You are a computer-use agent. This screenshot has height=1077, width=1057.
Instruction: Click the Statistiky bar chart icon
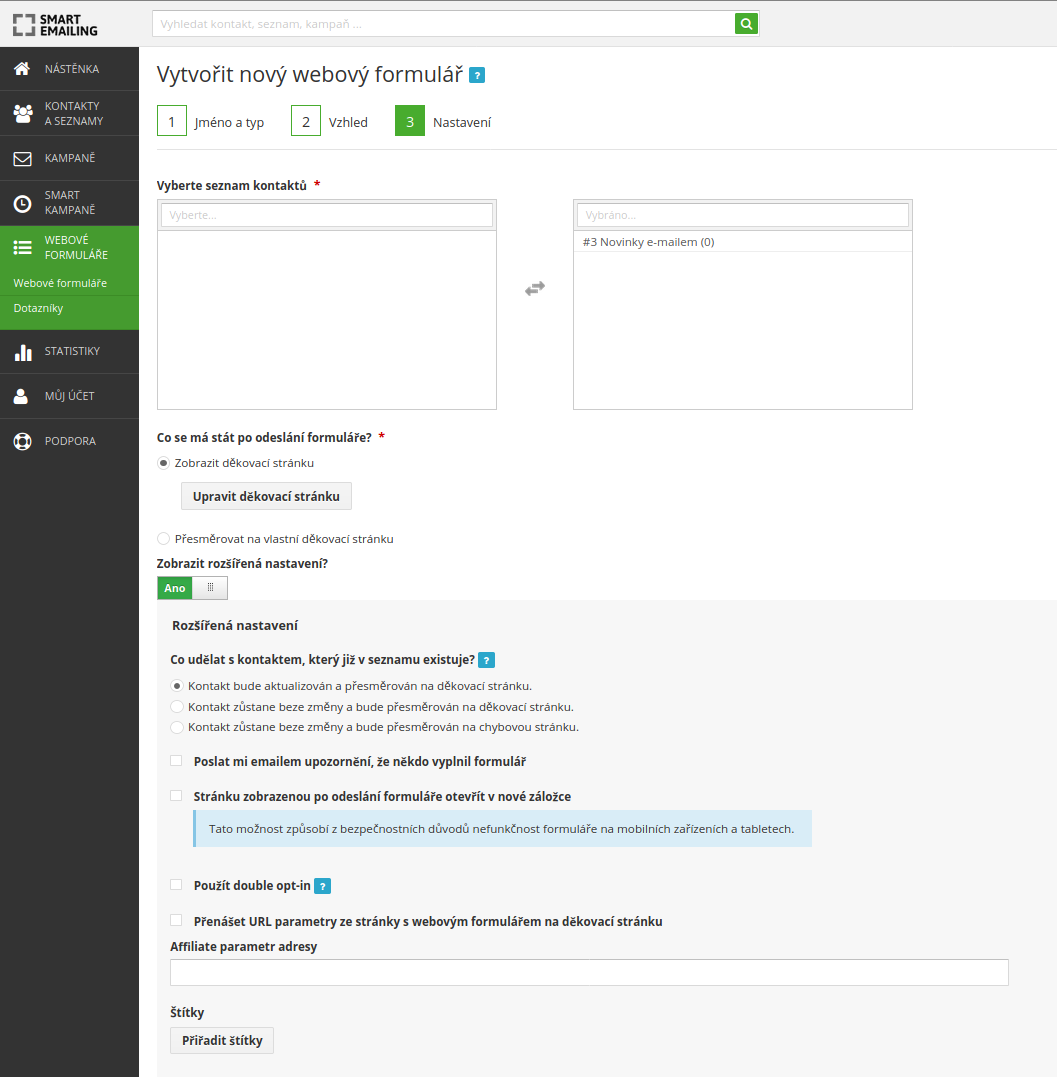(x=23, y=352)
